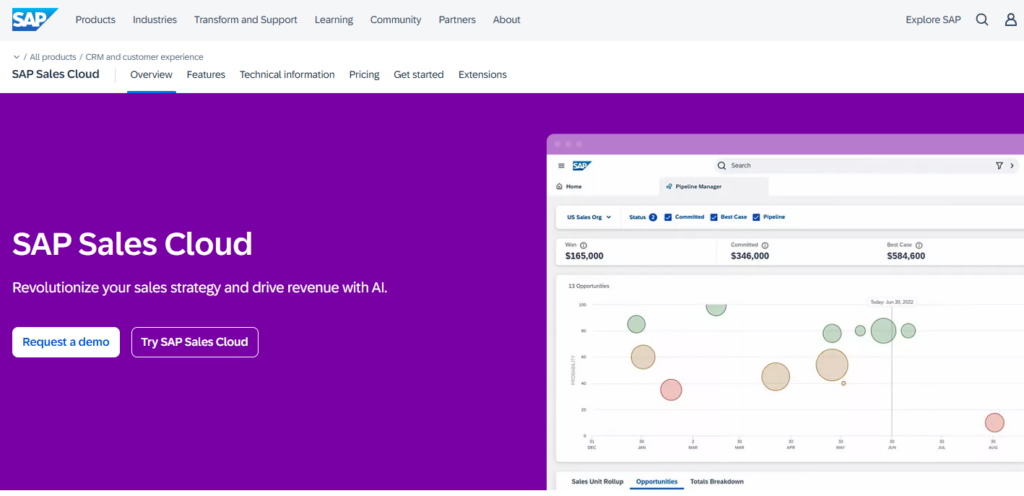Click the filter funnel icon in dashboard
Image resolution: width=1024 pixels, height=496 pixels.
point(999,166)
